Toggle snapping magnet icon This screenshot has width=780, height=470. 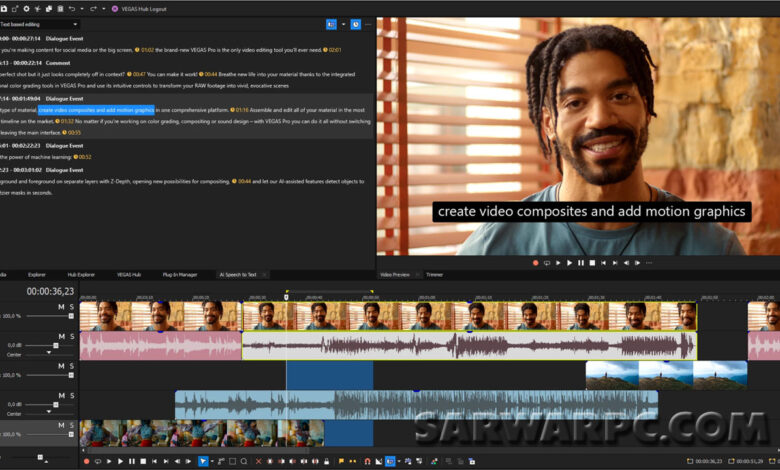click(367, 462)
